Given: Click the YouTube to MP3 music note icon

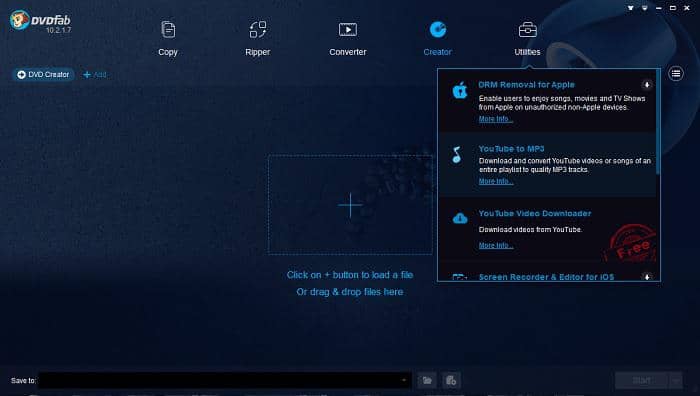Looking at the screenshot, I should point(456,155).
